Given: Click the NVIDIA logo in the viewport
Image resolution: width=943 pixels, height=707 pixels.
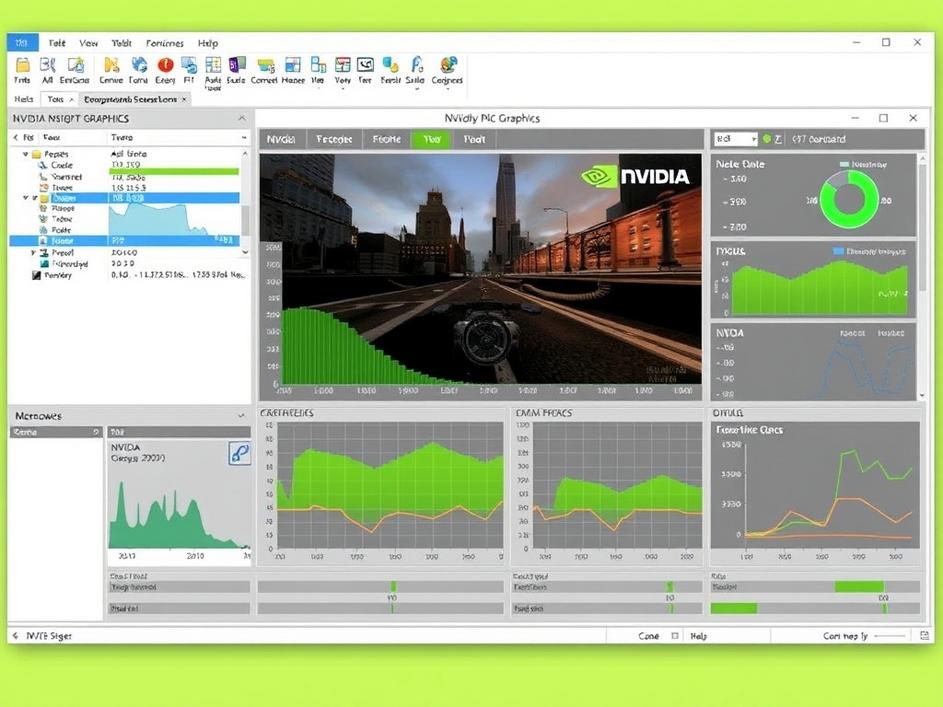Looking at the screenshot, I should pos(636,177).
